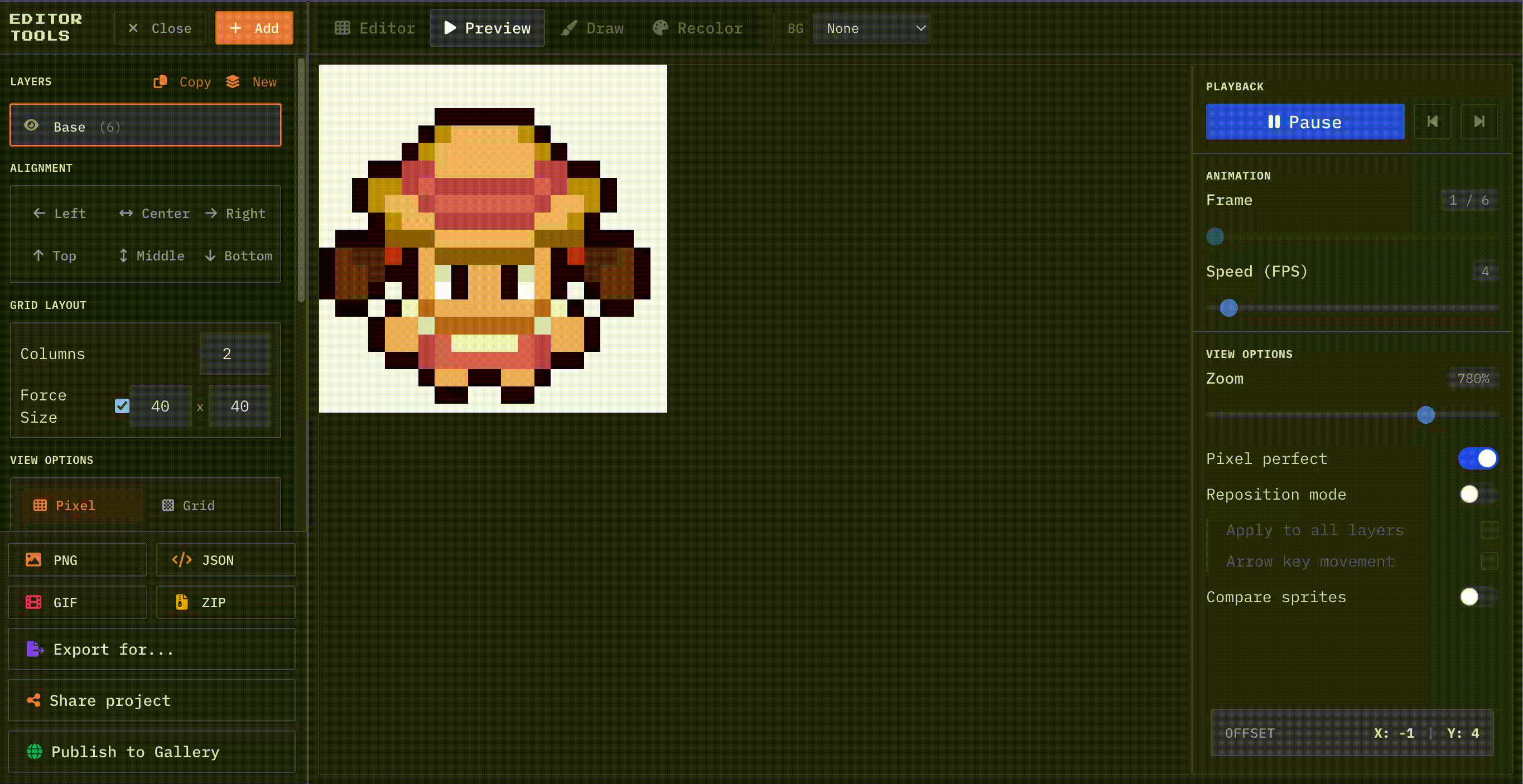The height and width of the screenshot is (784, 1523).
Task: Export as PNG
Action: point(78,559)
